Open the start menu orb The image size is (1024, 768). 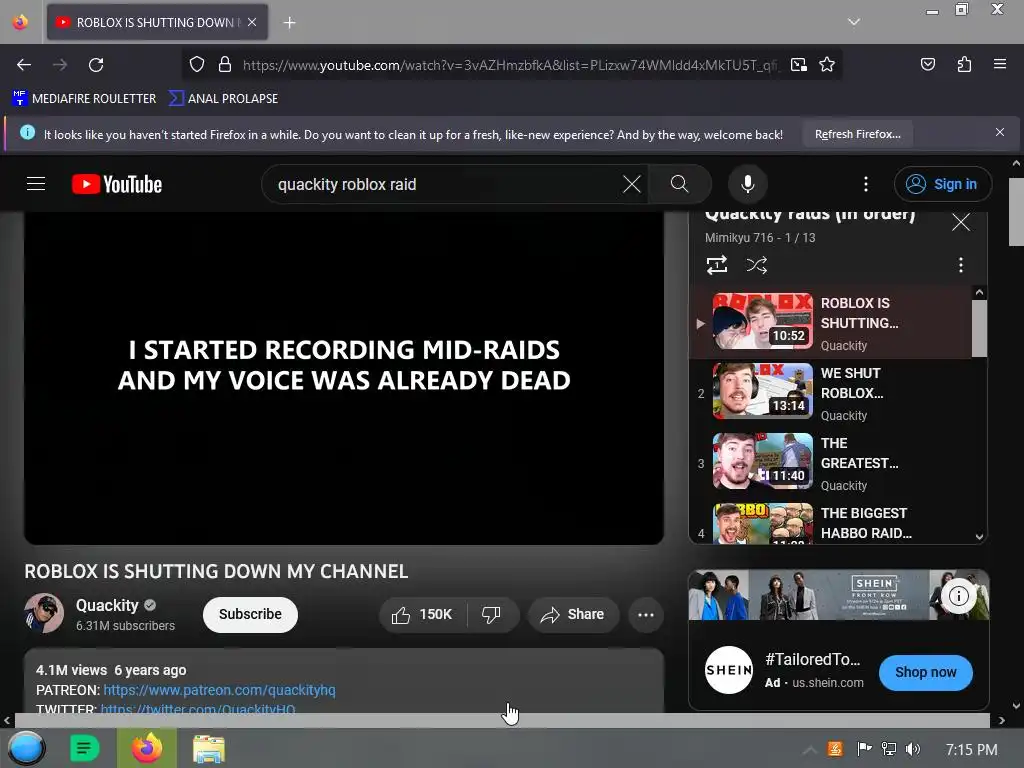27,748
